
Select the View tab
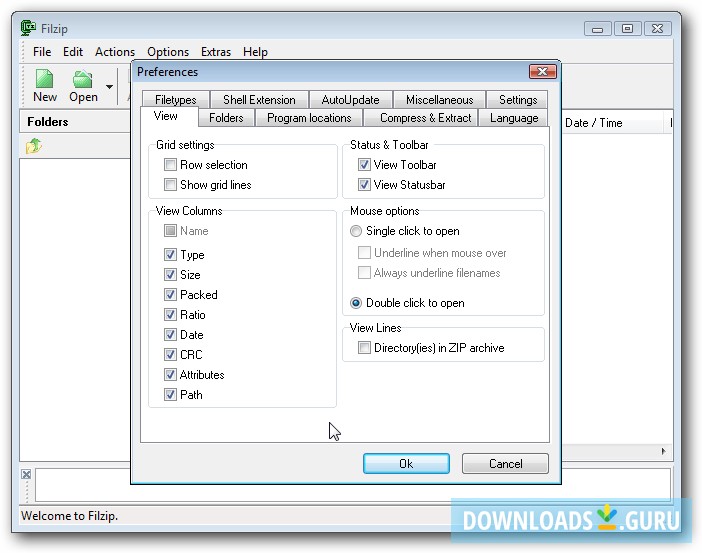168,116
